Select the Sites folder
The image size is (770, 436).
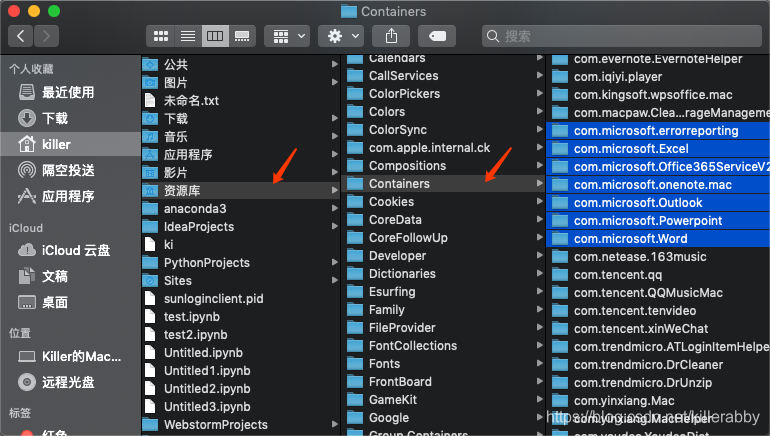241,280
